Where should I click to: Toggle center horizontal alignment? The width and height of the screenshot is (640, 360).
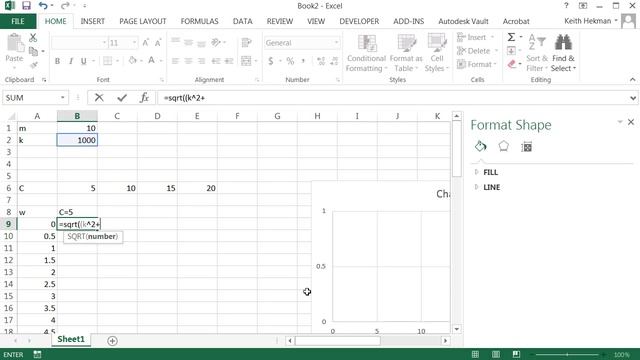(x=188, y=61)
